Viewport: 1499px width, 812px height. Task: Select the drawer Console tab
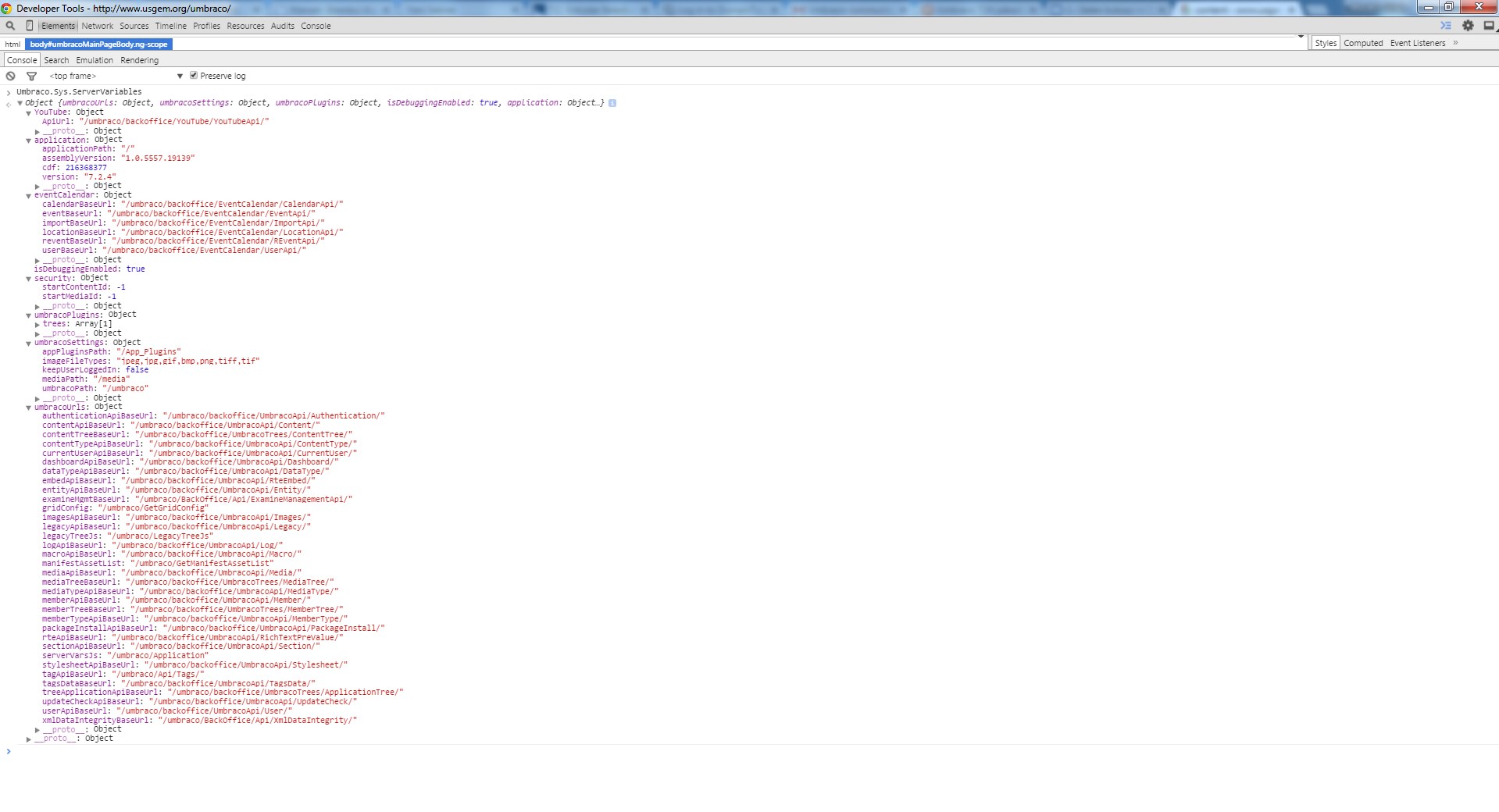pos(22,60)
